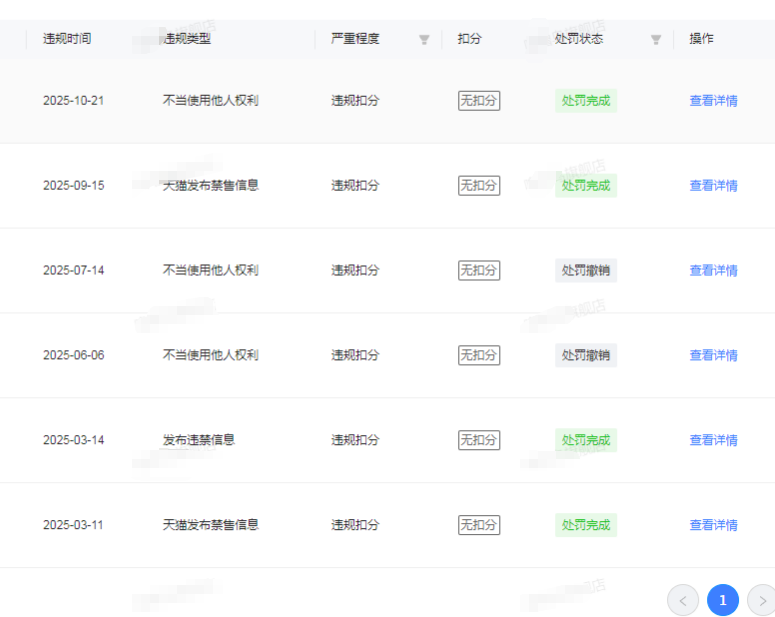The width and height of the screenshot is (775, 617).
Task: Open 查看详情 for the 2025-03-14 violation
Action: pos(713,441)
